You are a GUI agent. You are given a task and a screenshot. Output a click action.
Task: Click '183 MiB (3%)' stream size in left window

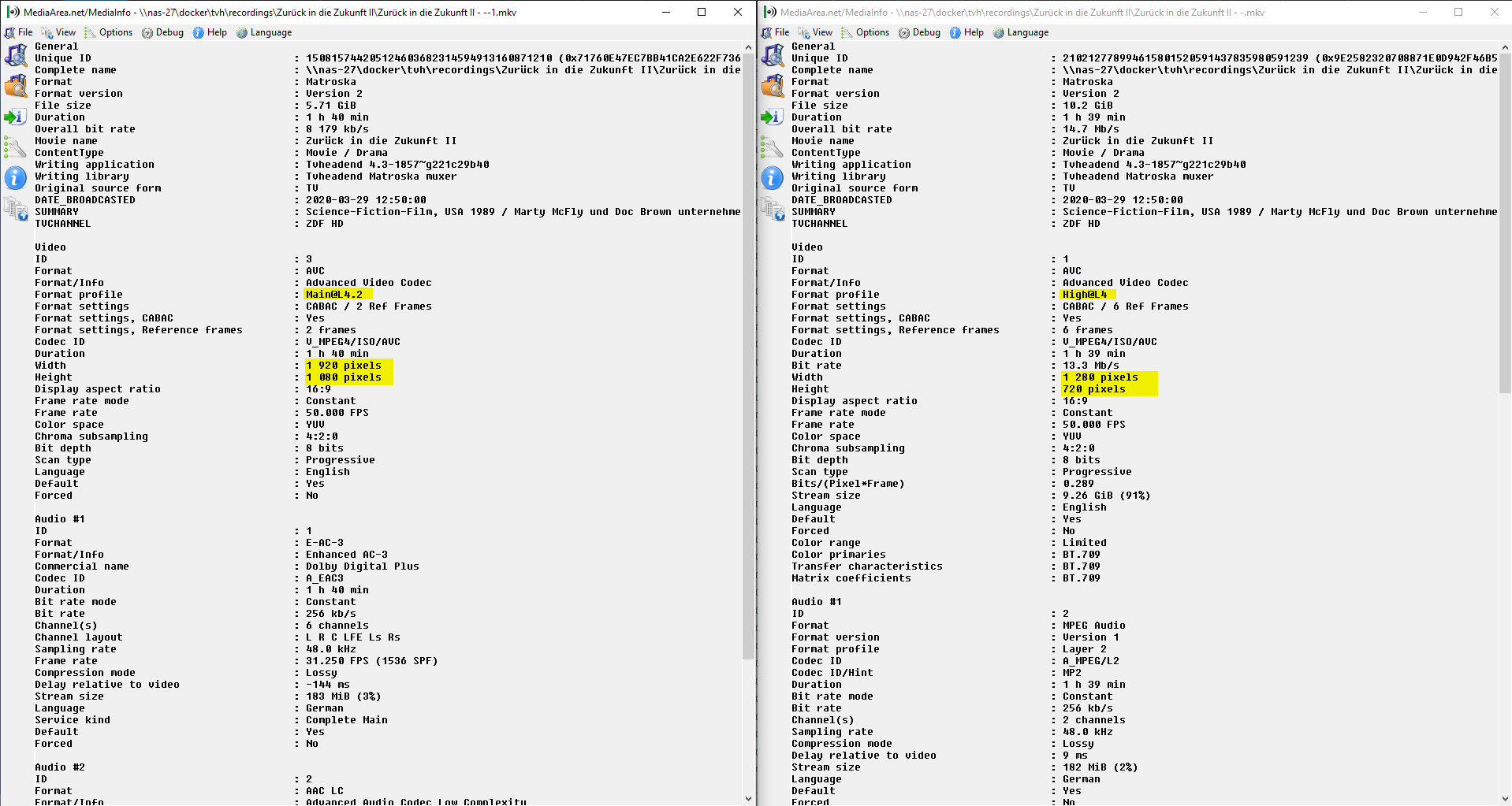pyautogui.click(x=344, y=696)
